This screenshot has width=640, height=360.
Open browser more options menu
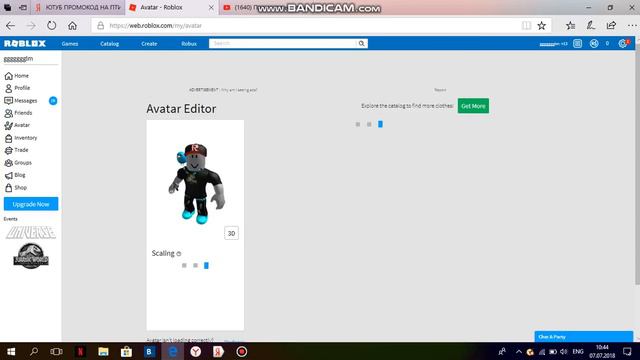[632, 26]
